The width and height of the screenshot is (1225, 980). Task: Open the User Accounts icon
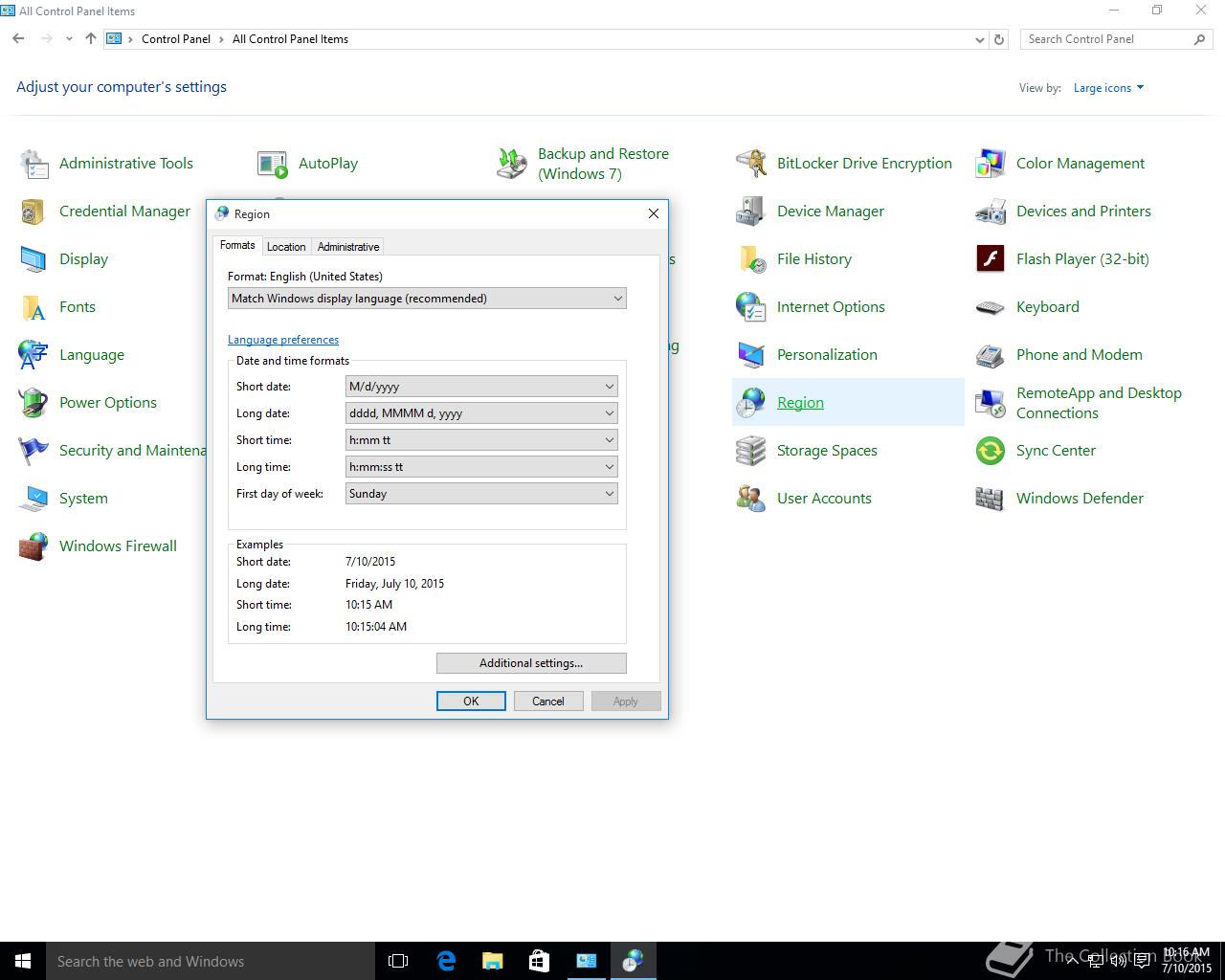tap(751, 499)
